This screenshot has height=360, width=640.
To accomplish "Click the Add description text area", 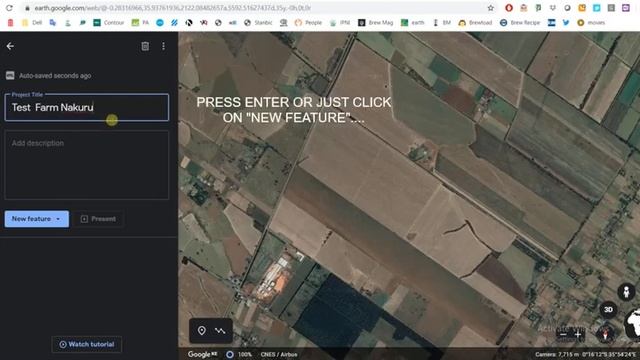I will [87, 165].
